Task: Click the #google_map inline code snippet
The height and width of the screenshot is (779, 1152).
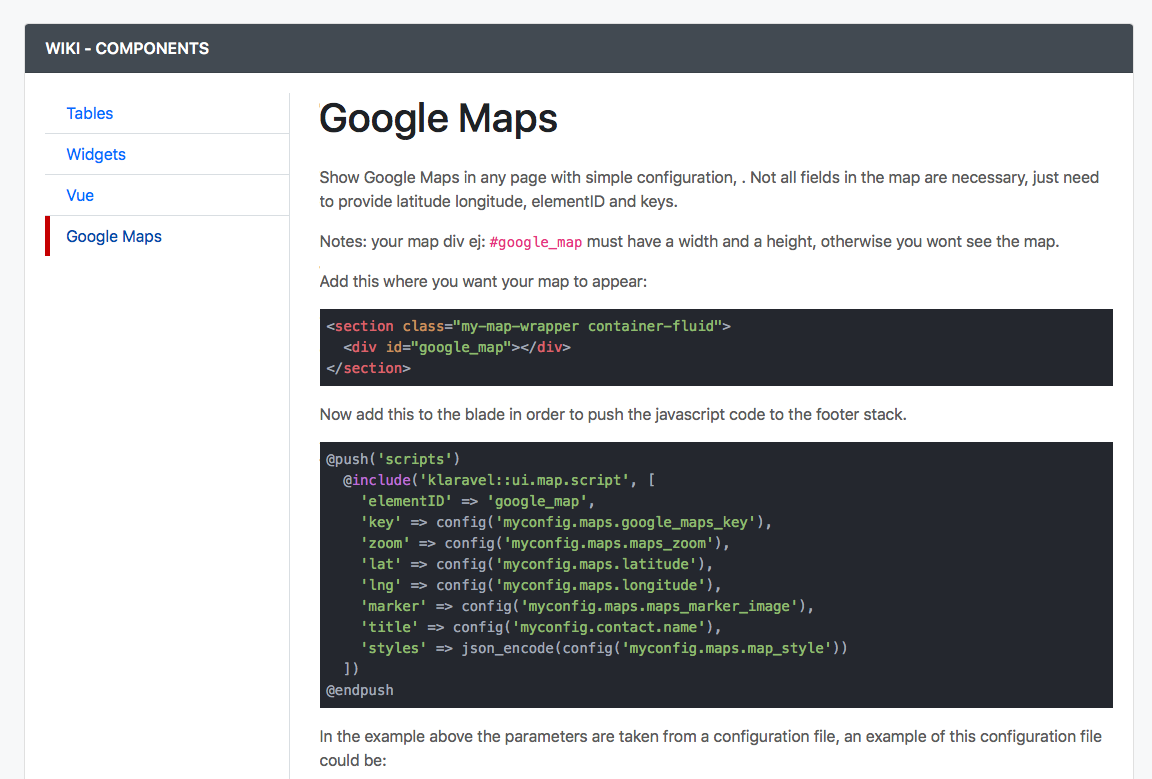Action: coord(536,243)
